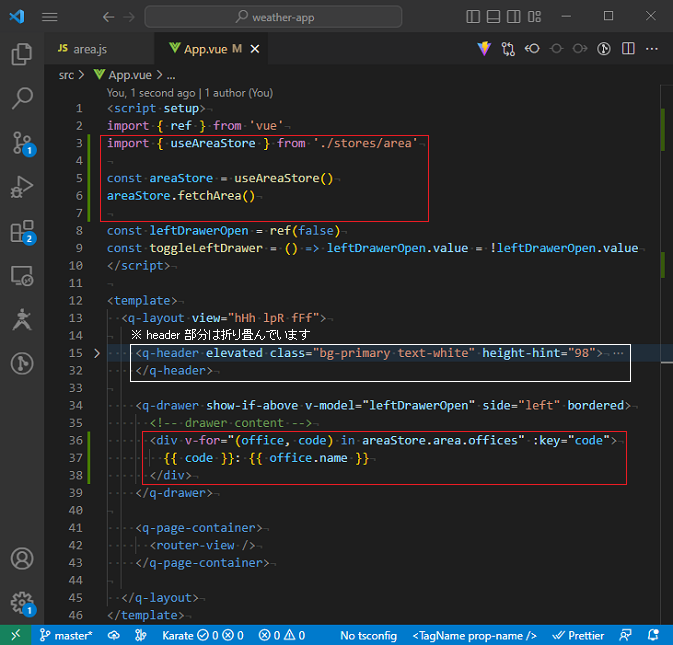Click 'areaStore.fetchArea()' on line 6

point(181,196)
